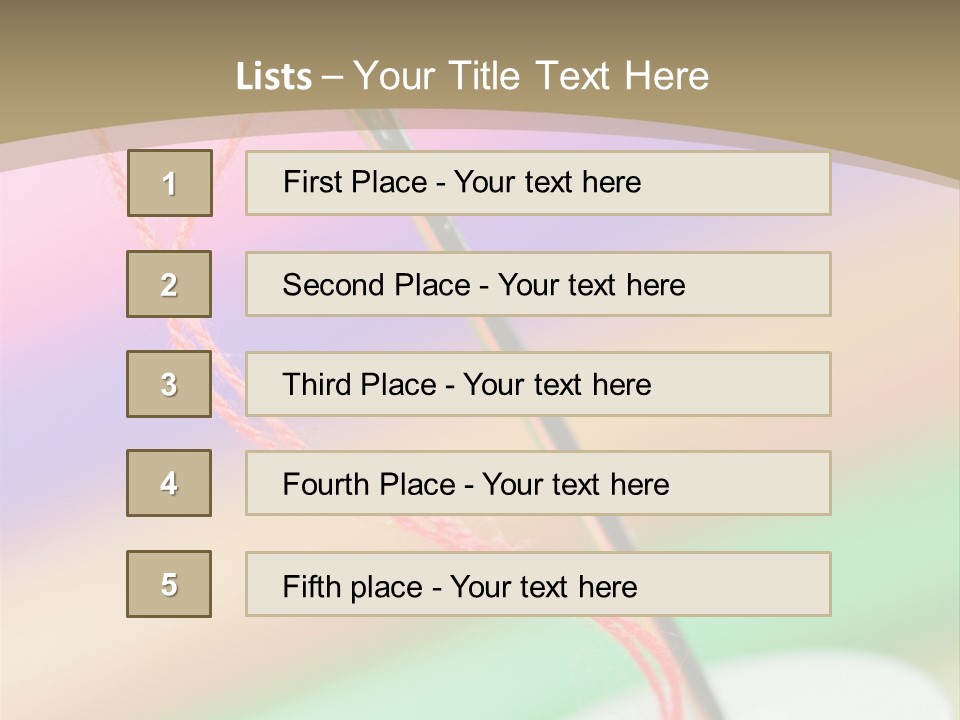
Task: Click "Your text here" in the Third Place bar
Action: 557,385
